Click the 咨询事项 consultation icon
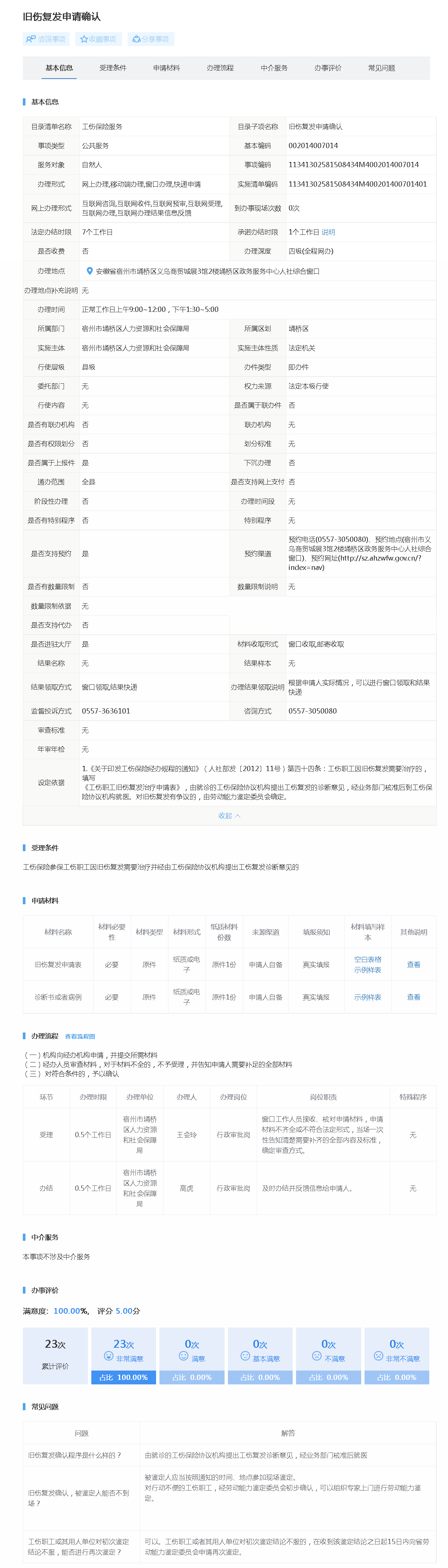This screenshot has height=1568, width=448. coord(30,39)
